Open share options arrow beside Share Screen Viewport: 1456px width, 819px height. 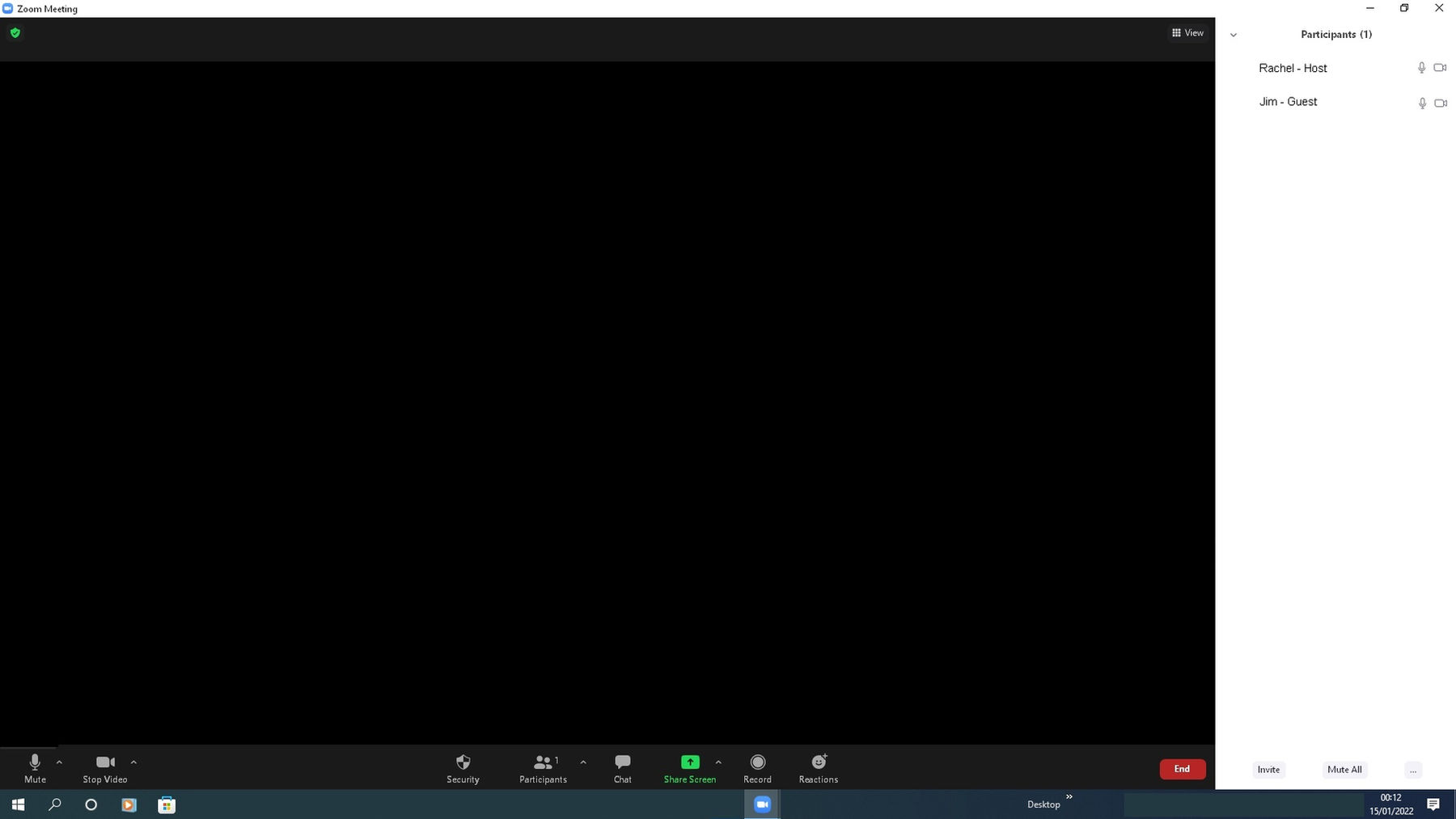(x=718, y=762)
